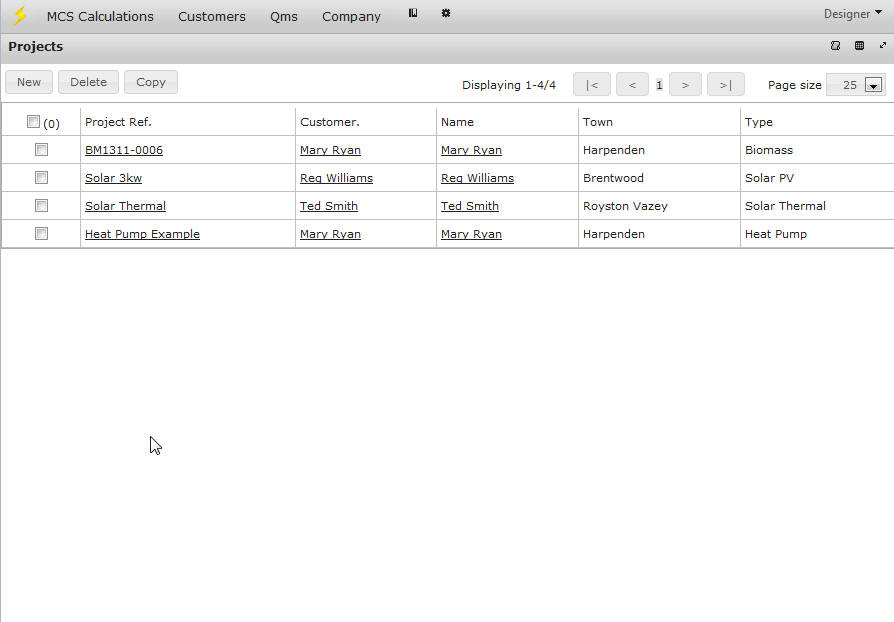Click the New project button
The height and width of the screenshot is (622, 894).
tap(29, 82)
